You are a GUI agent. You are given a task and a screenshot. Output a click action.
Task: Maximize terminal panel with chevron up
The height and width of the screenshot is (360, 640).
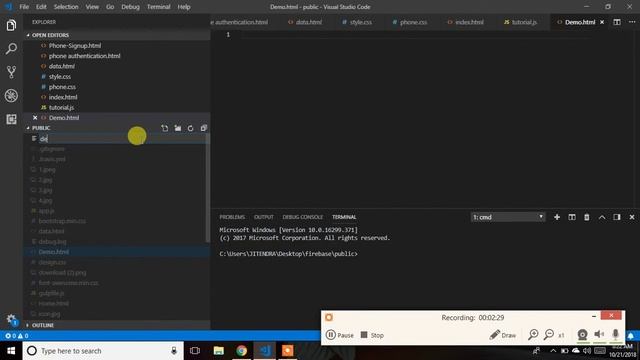[x=602, y=217]
